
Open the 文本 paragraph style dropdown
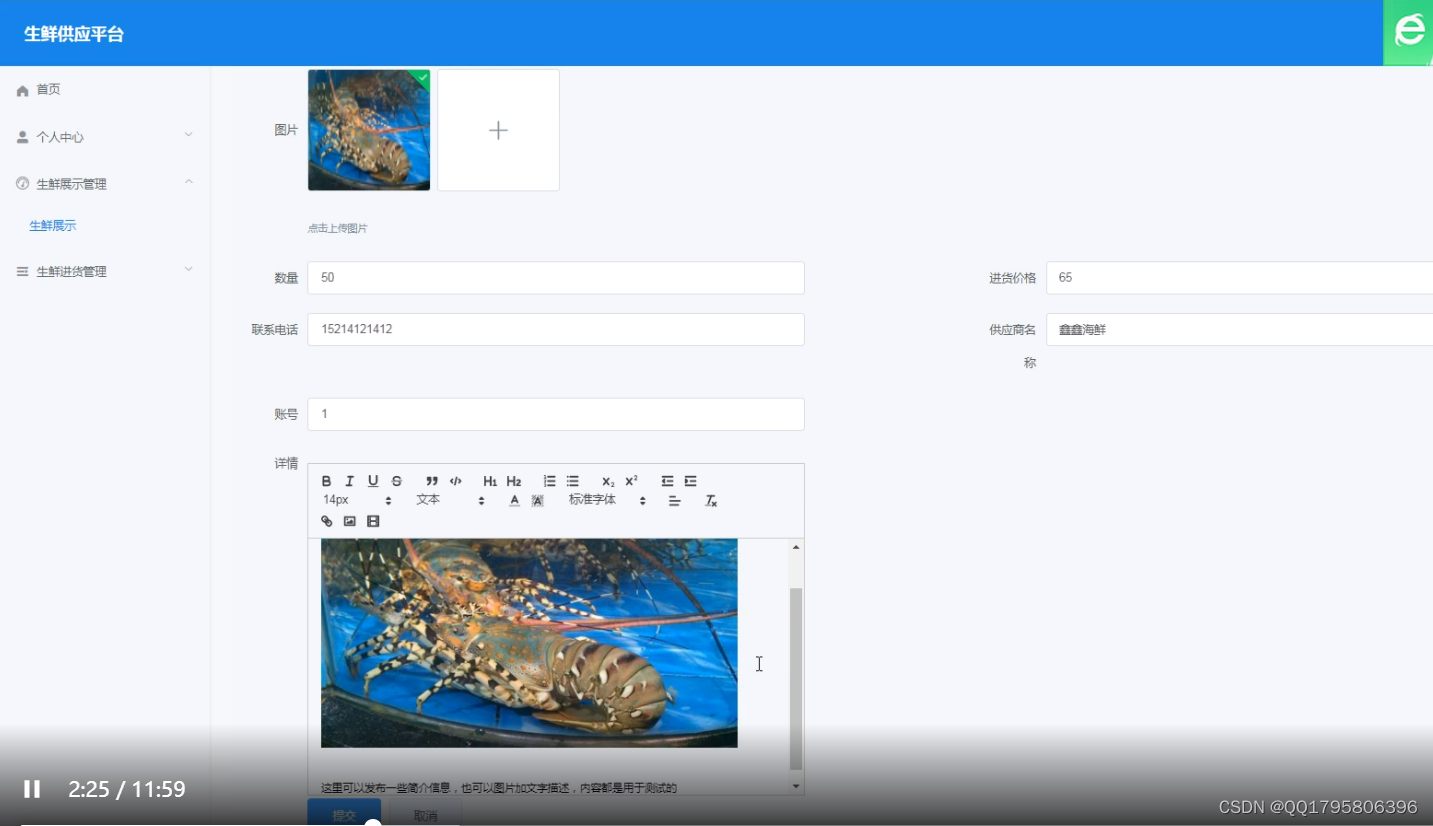[450, 500]
